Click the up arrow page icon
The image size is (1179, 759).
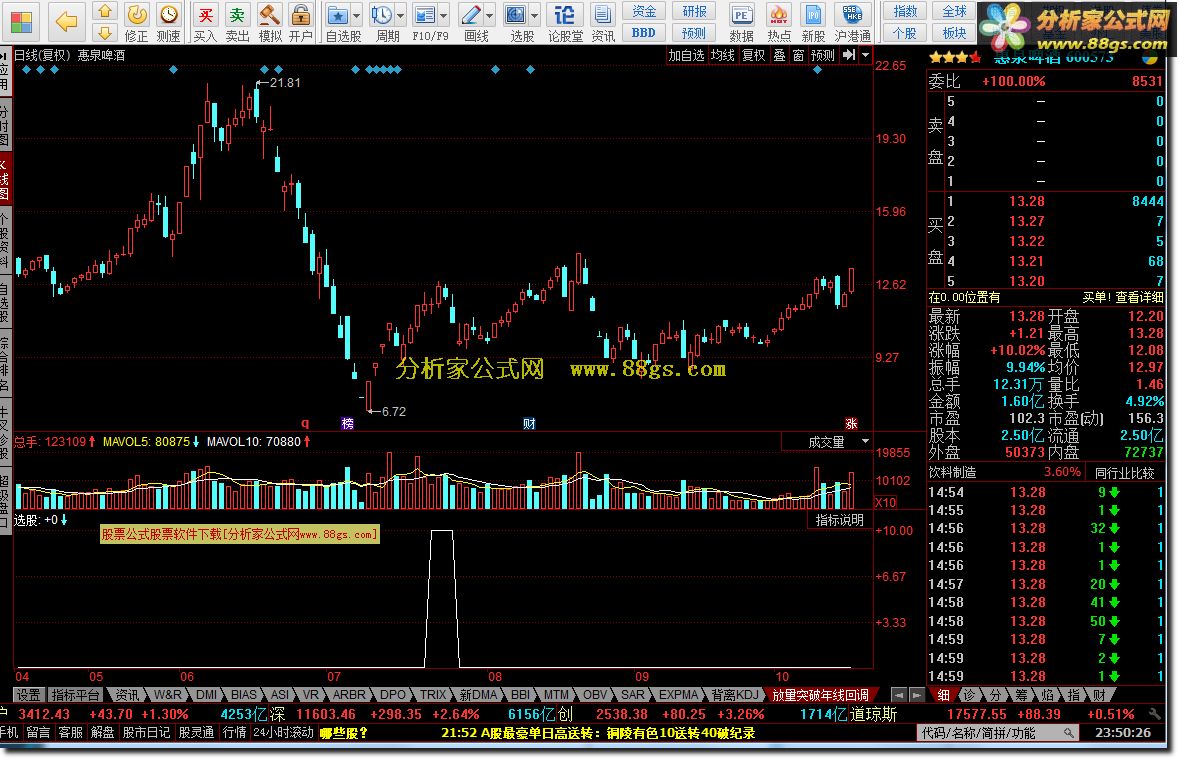(105, 11)
